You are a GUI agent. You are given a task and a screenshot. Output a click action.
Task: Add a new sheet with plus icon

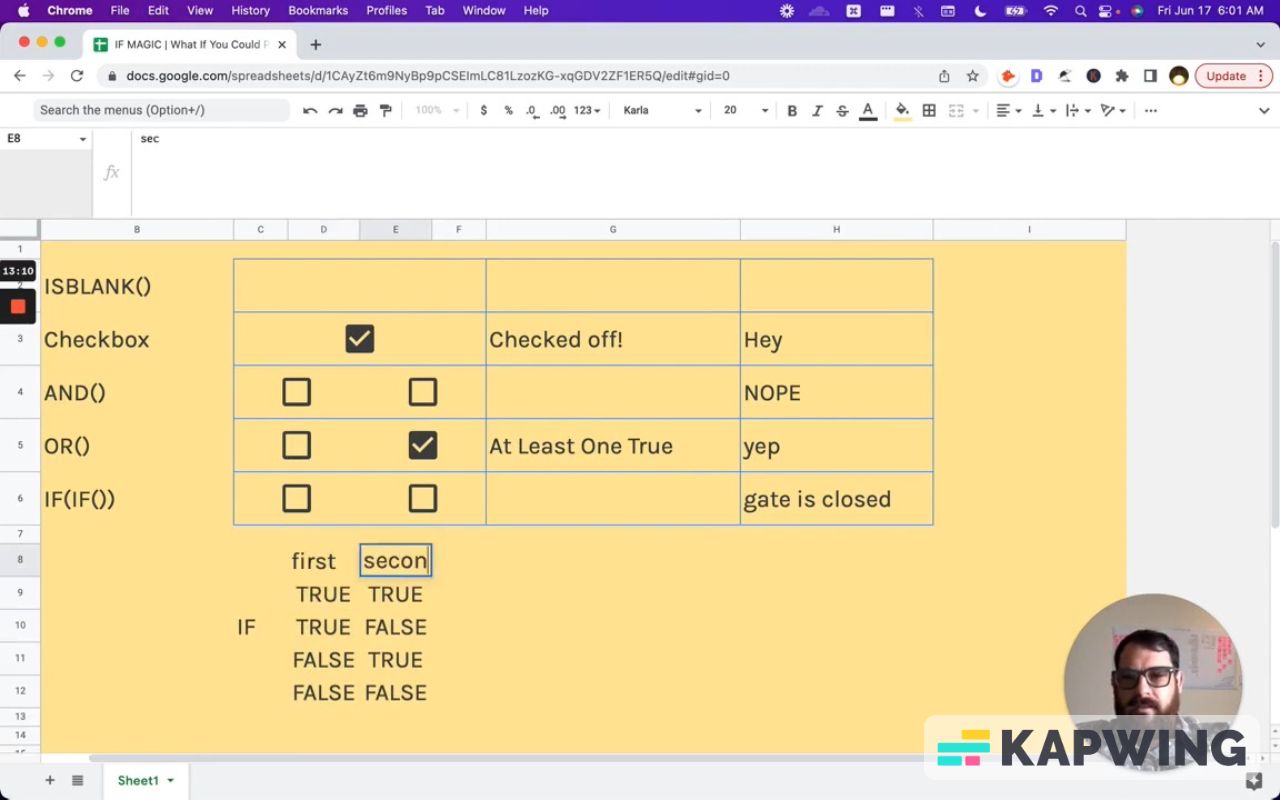coord(49,780)
